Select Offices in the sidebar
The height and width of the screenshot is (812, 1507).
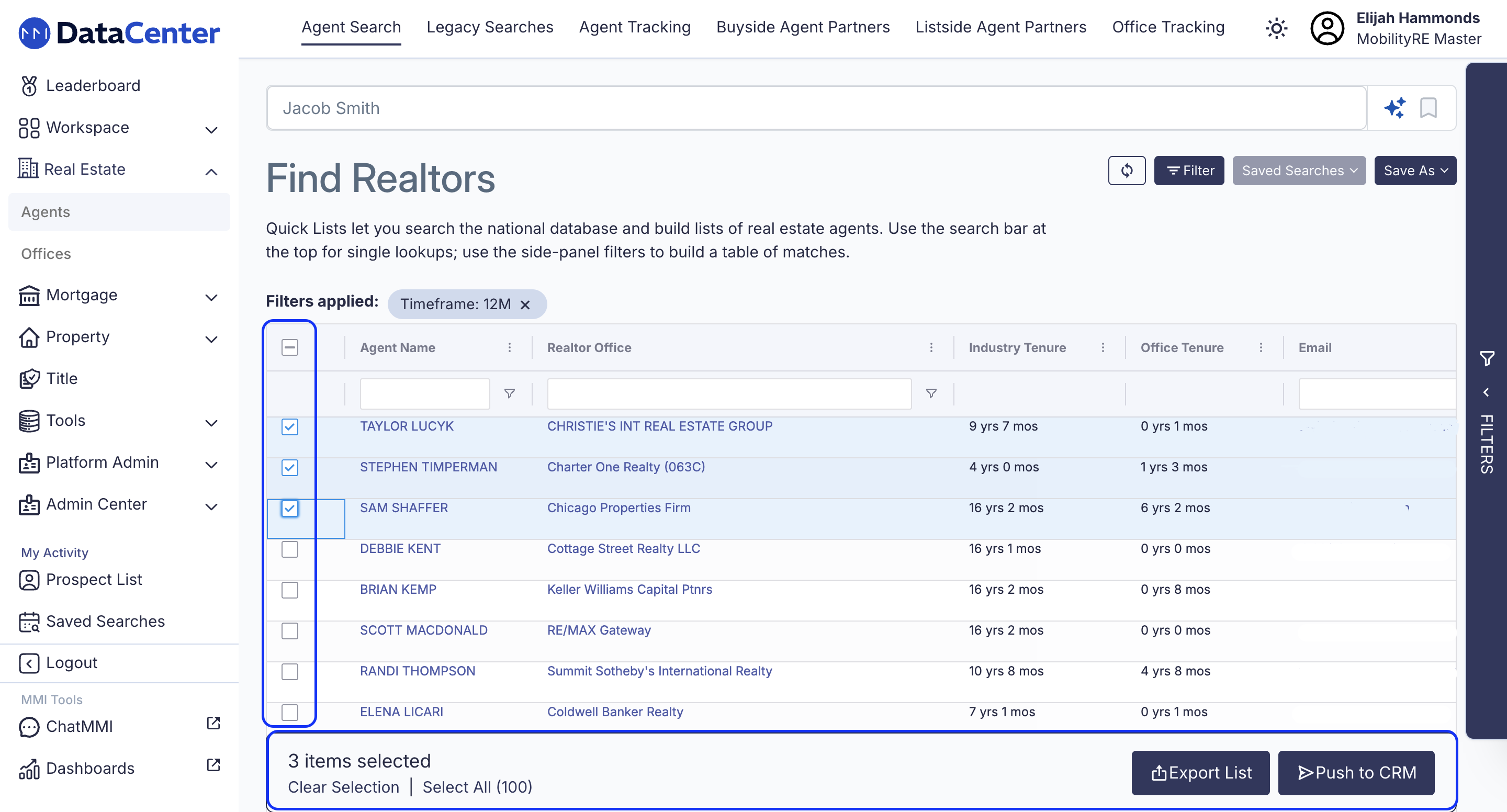(x=46, y=254)
